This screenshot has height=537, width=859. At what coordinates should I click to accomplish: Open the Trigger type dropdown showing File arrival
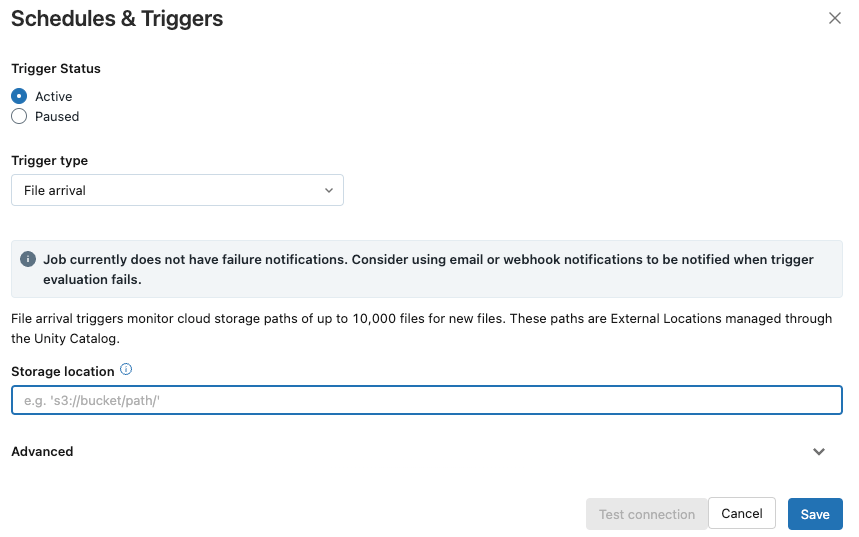[177, 190]
